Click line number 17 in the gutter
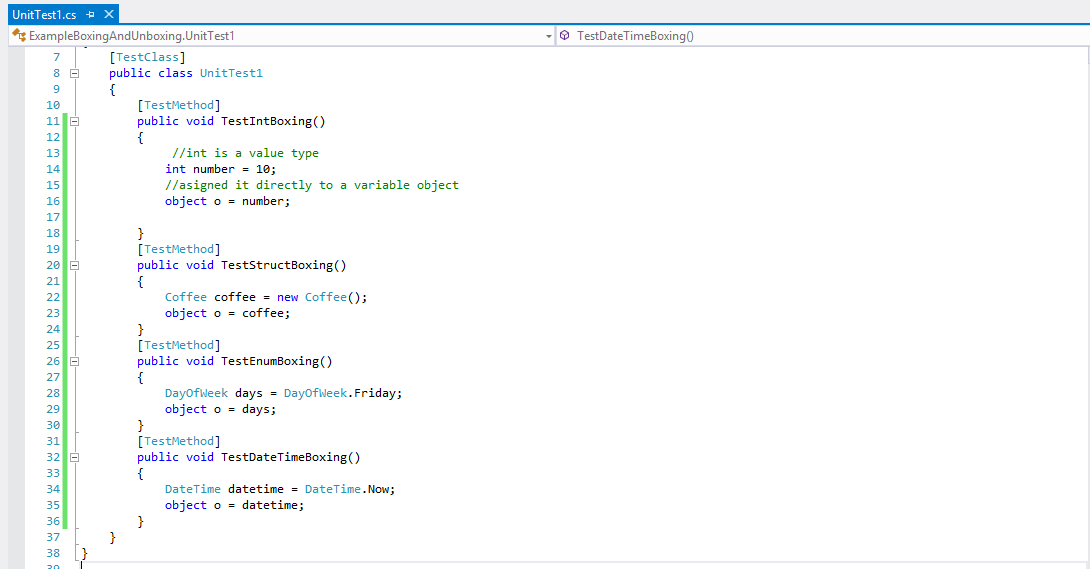 53,217
